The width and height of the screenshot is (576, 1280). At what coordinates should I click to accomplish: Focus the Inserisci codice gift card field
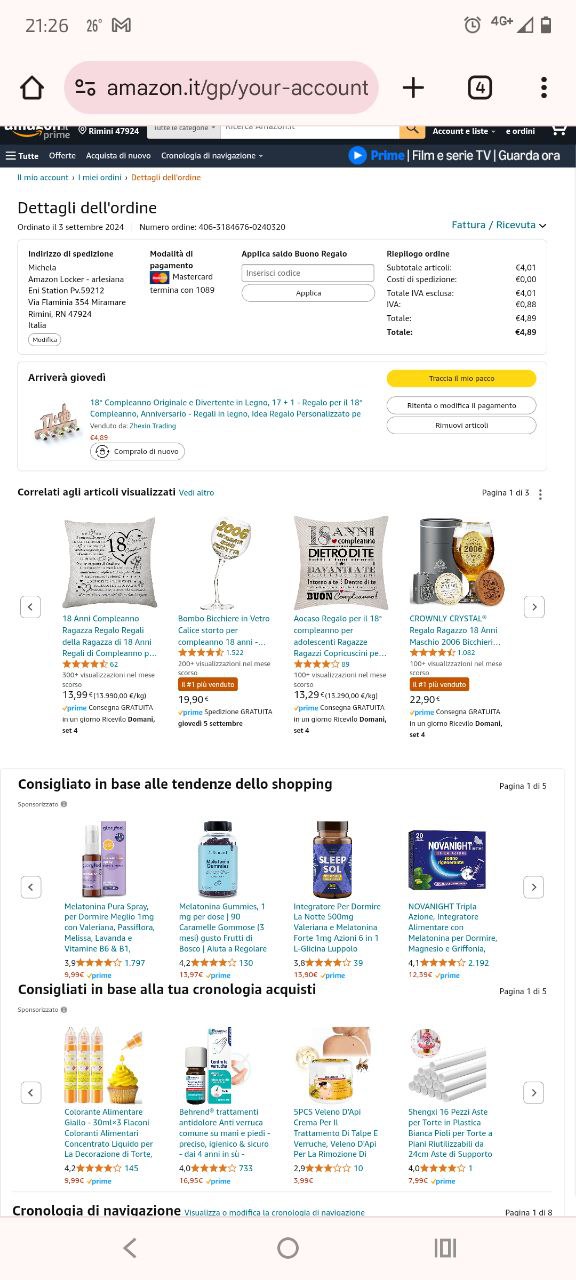click(x=308, y=273)
